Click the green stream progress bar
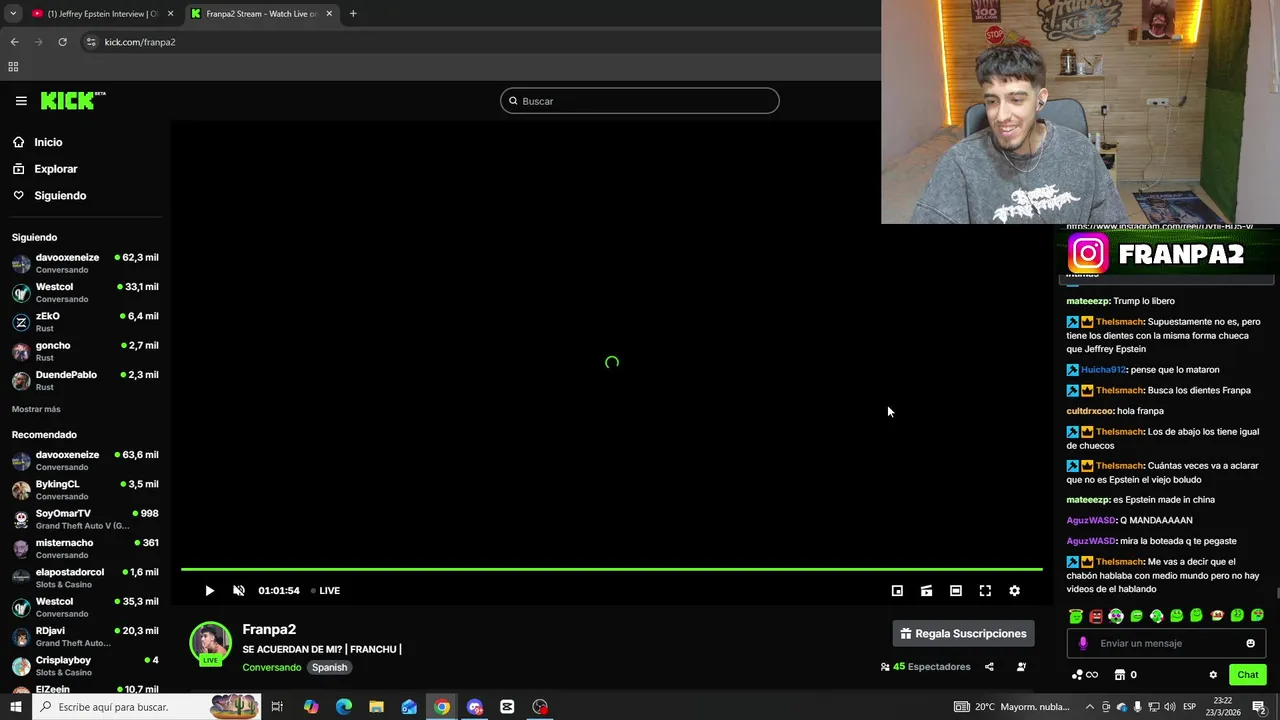 point(611,569)
